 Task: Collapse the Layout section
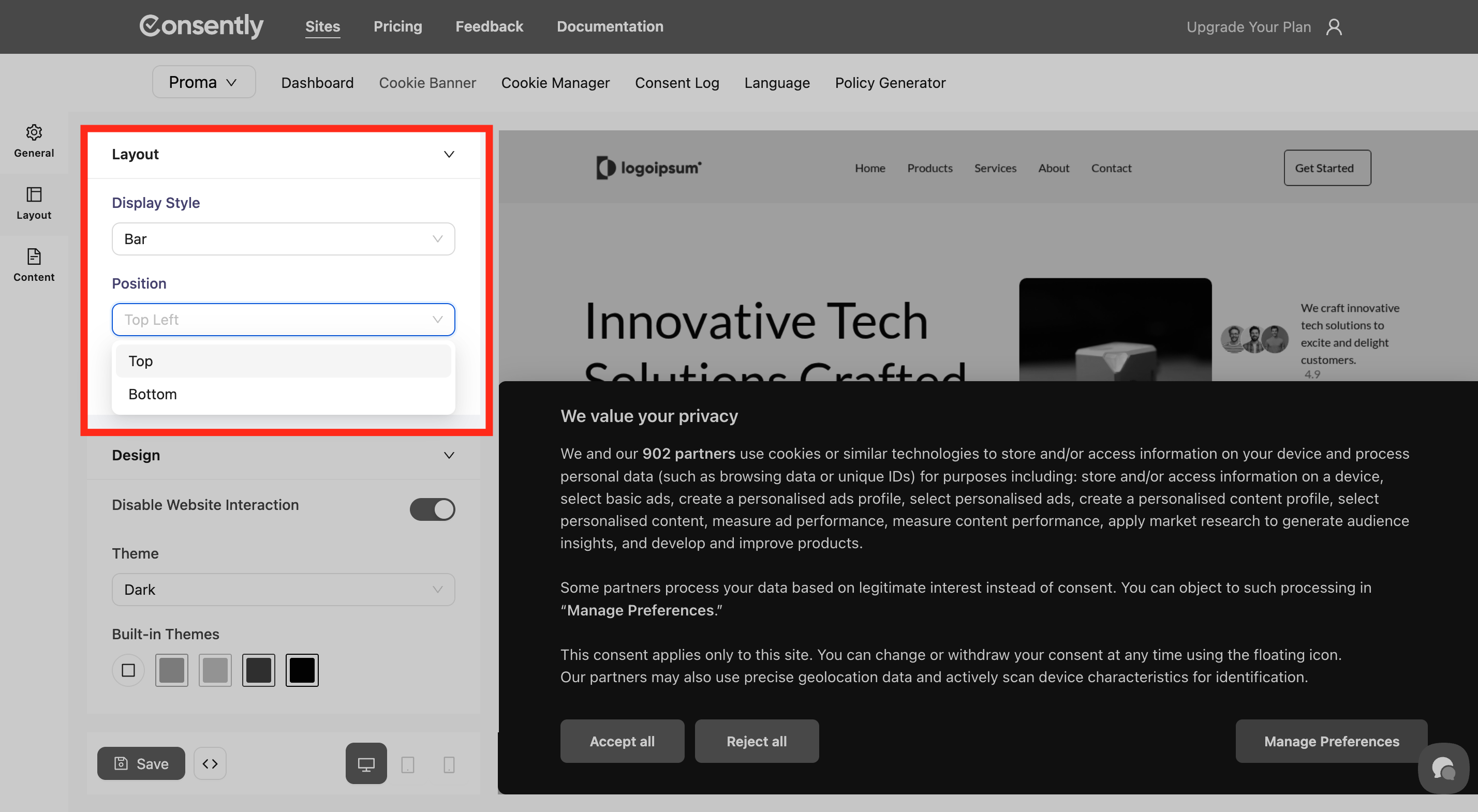pos(449,154)
